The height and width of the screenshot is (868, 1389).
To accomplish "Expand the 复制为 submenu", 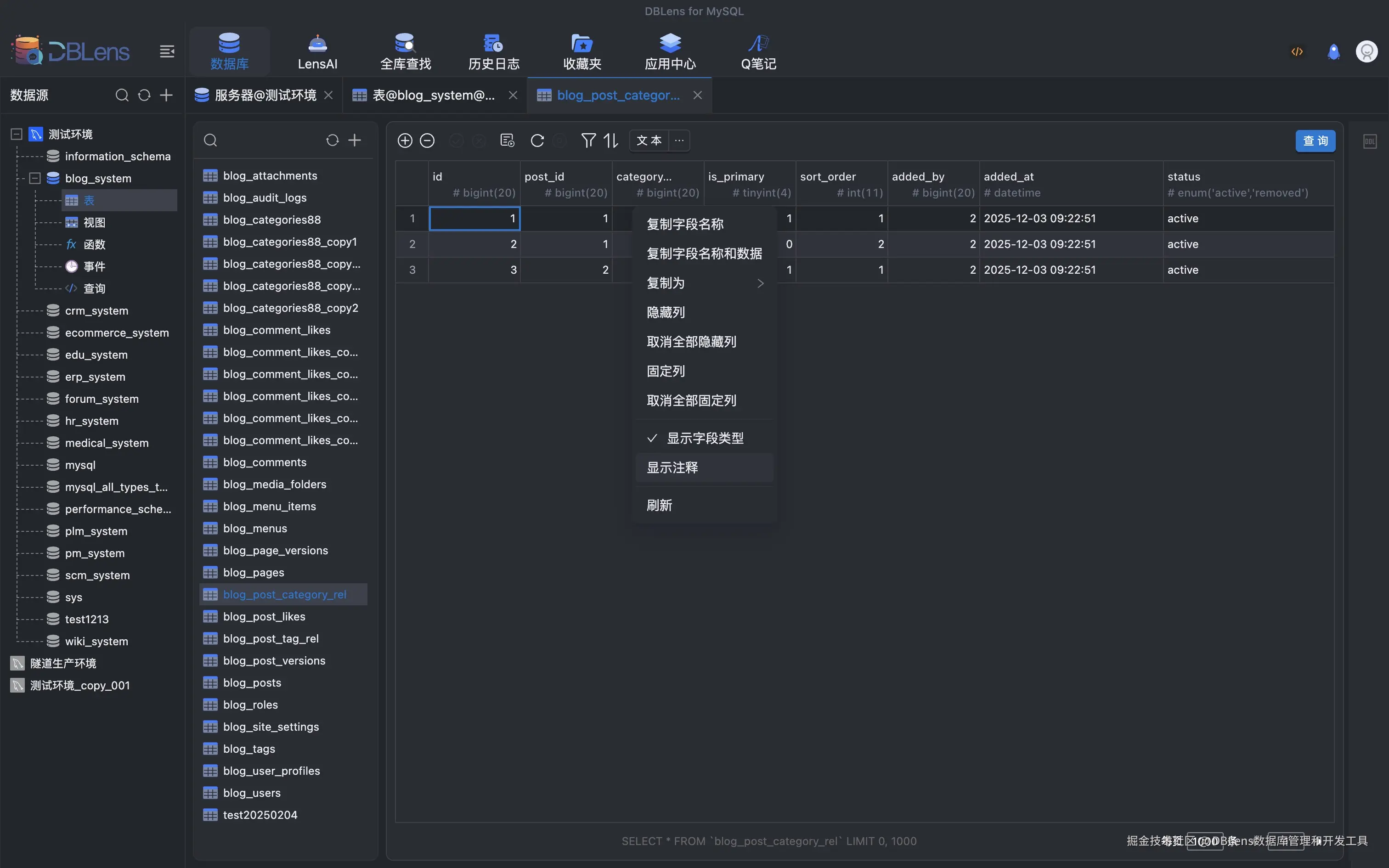I will click(705, 282).
